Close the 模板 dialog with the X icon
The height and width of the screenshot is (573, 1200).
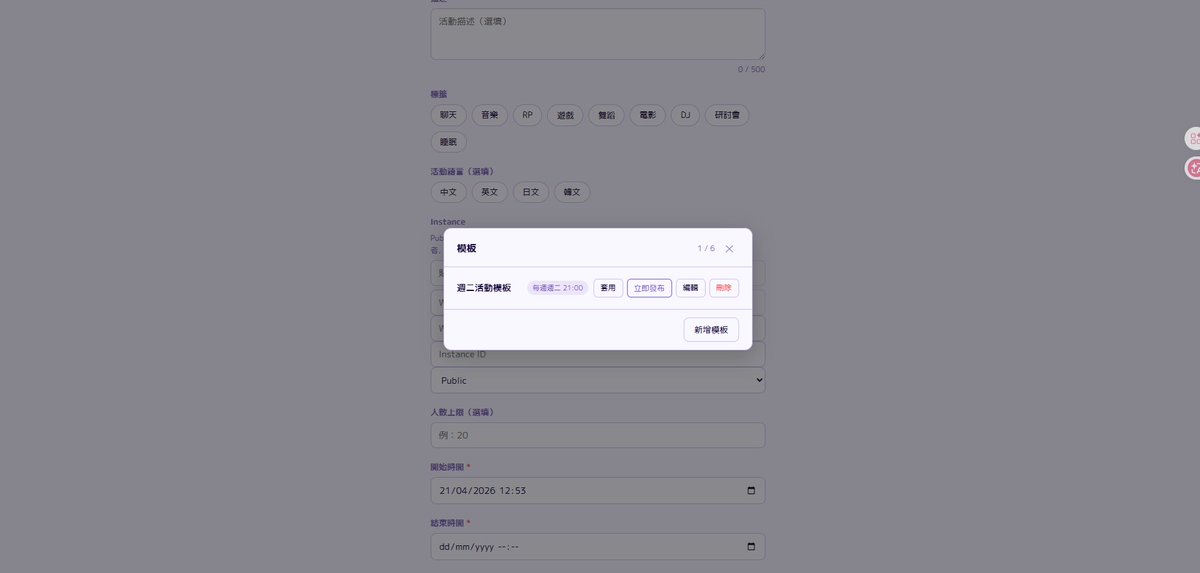pyautogui.click(x=729, y=248)
